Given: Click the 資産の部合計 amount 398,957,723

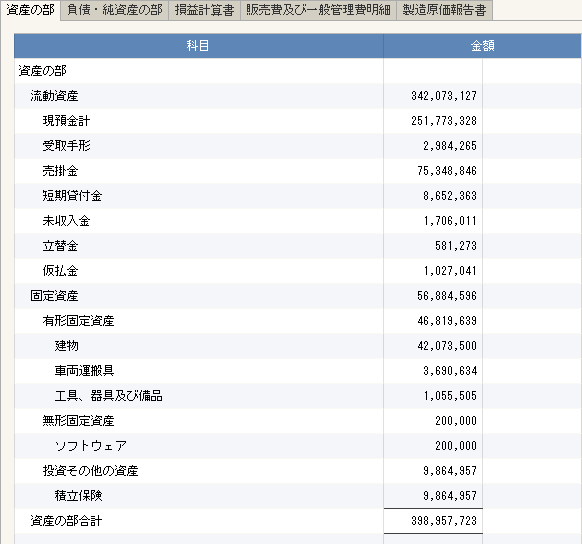Looking at the screenshot, I should coord(444,521).
